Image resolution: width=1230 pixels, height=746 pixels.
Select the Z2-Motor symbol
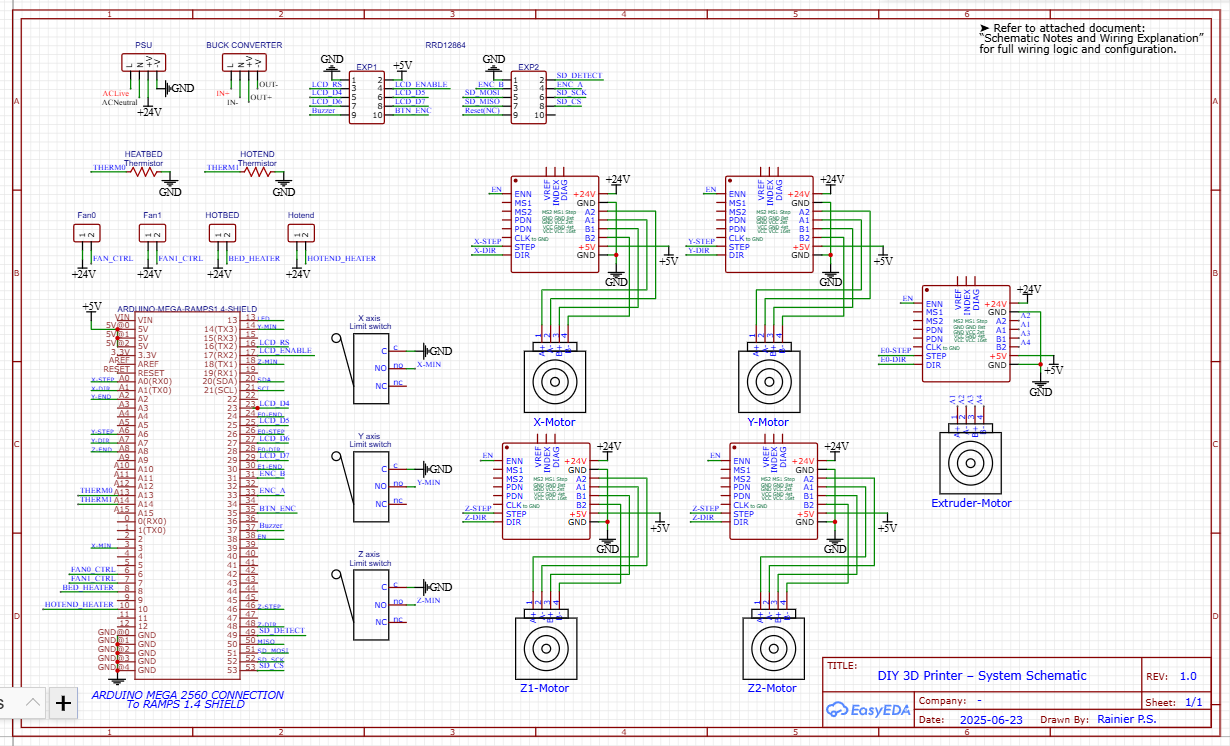(x=775, y=648)
